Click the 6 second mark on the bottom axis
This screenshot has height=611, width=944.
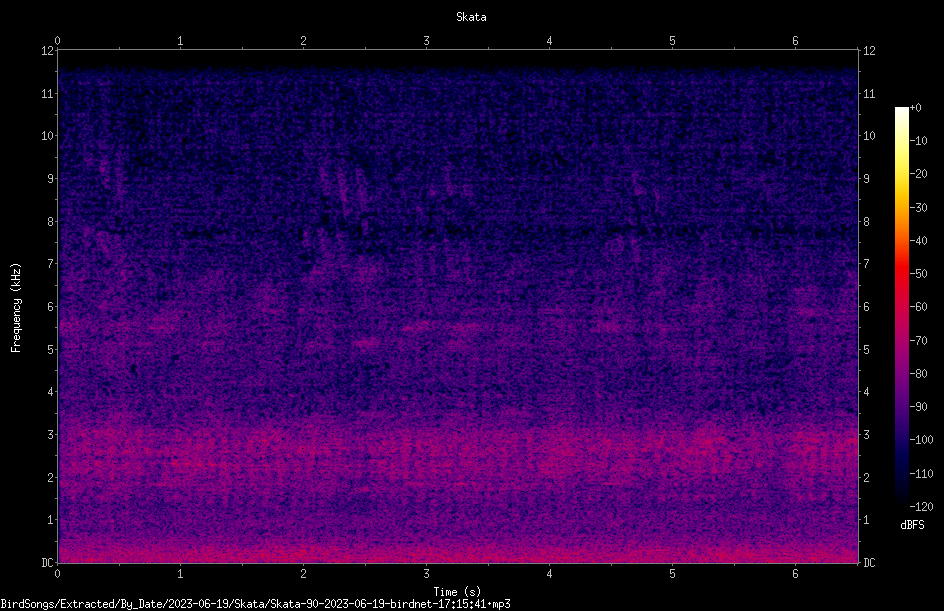795,574
